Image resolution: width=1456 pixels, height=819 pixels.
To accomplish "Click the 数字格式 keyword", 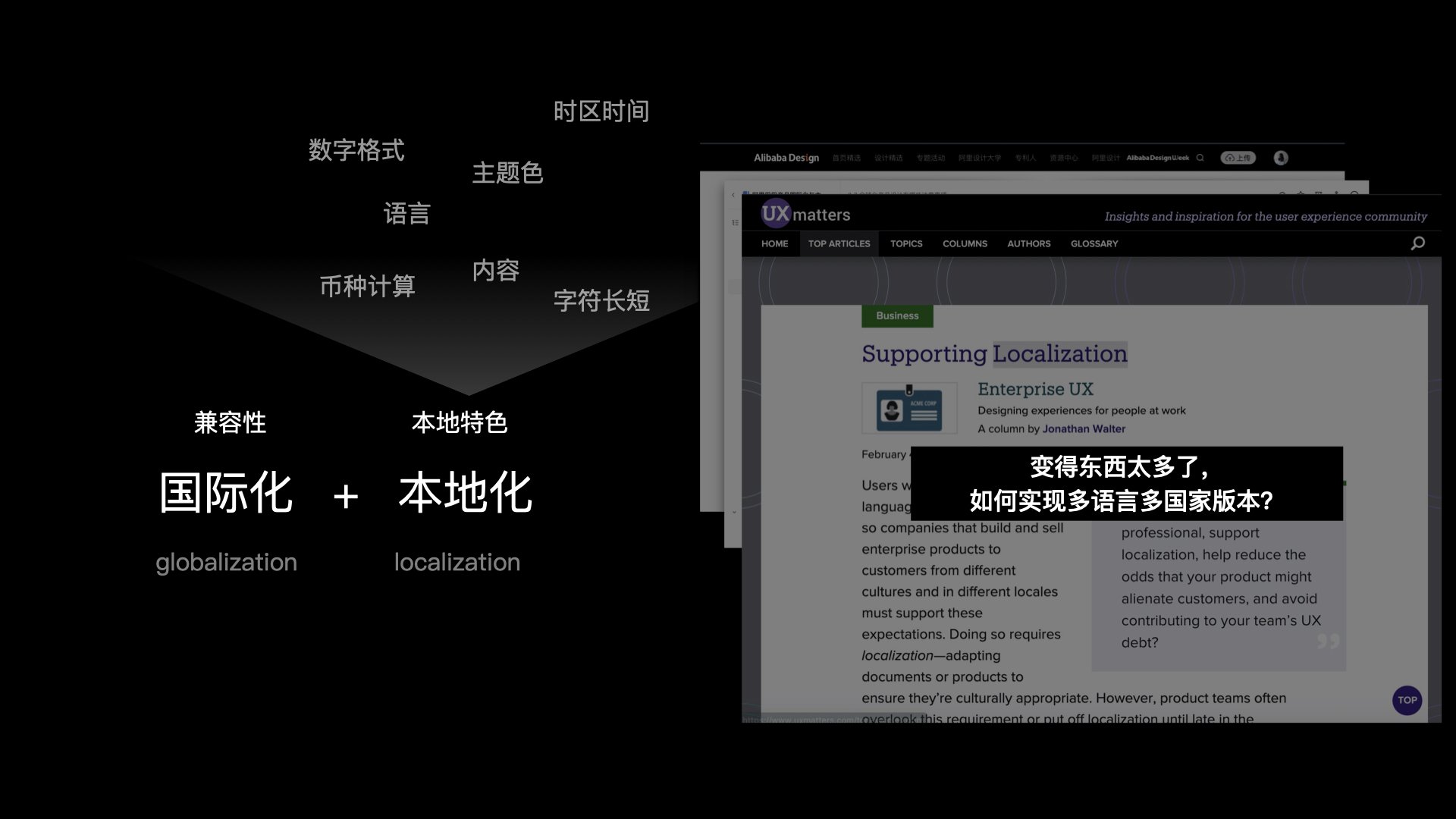I will click(x=356, y=150).
